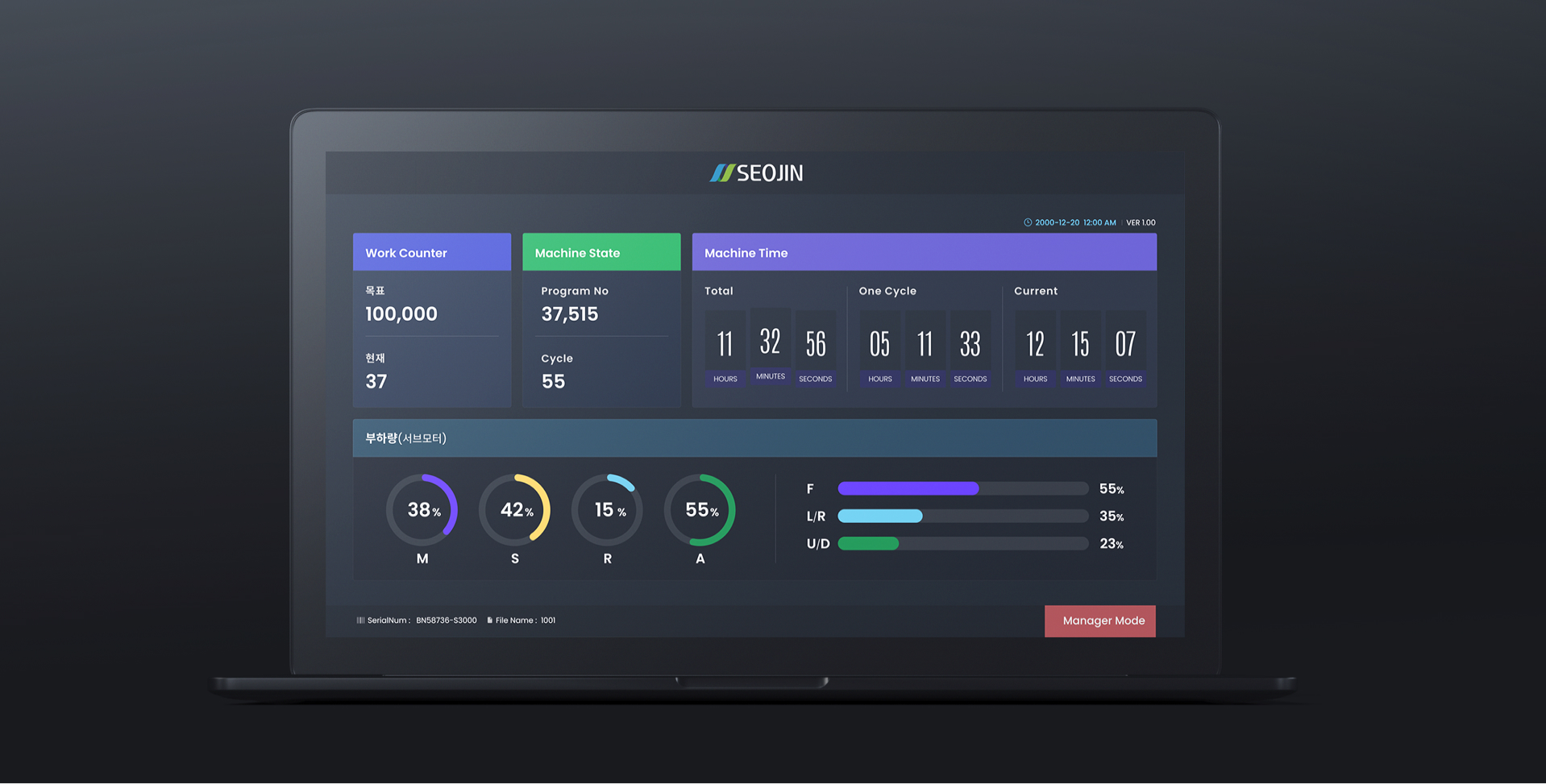Image resolution: width=1546 pixels, height=784 pixels.
Task: Click the Total hours flip tile
Action: [725, 344]
